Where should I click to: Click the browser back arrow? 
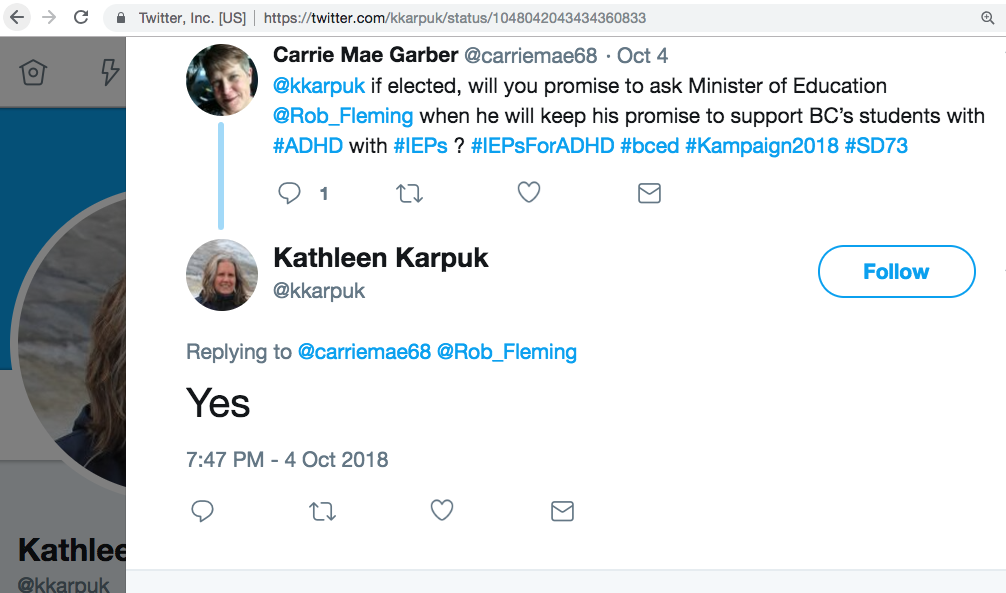pyautogui.click(x=17, y=17)
